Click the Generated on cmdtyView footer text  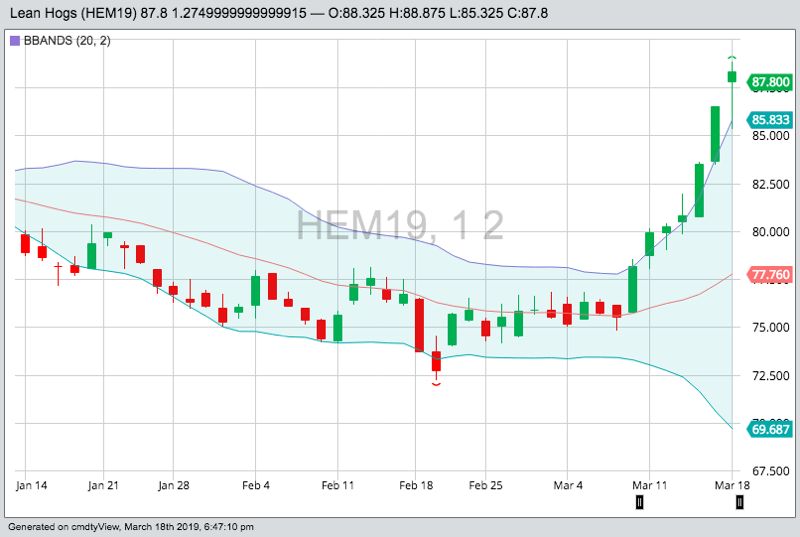tap(130, 526)
